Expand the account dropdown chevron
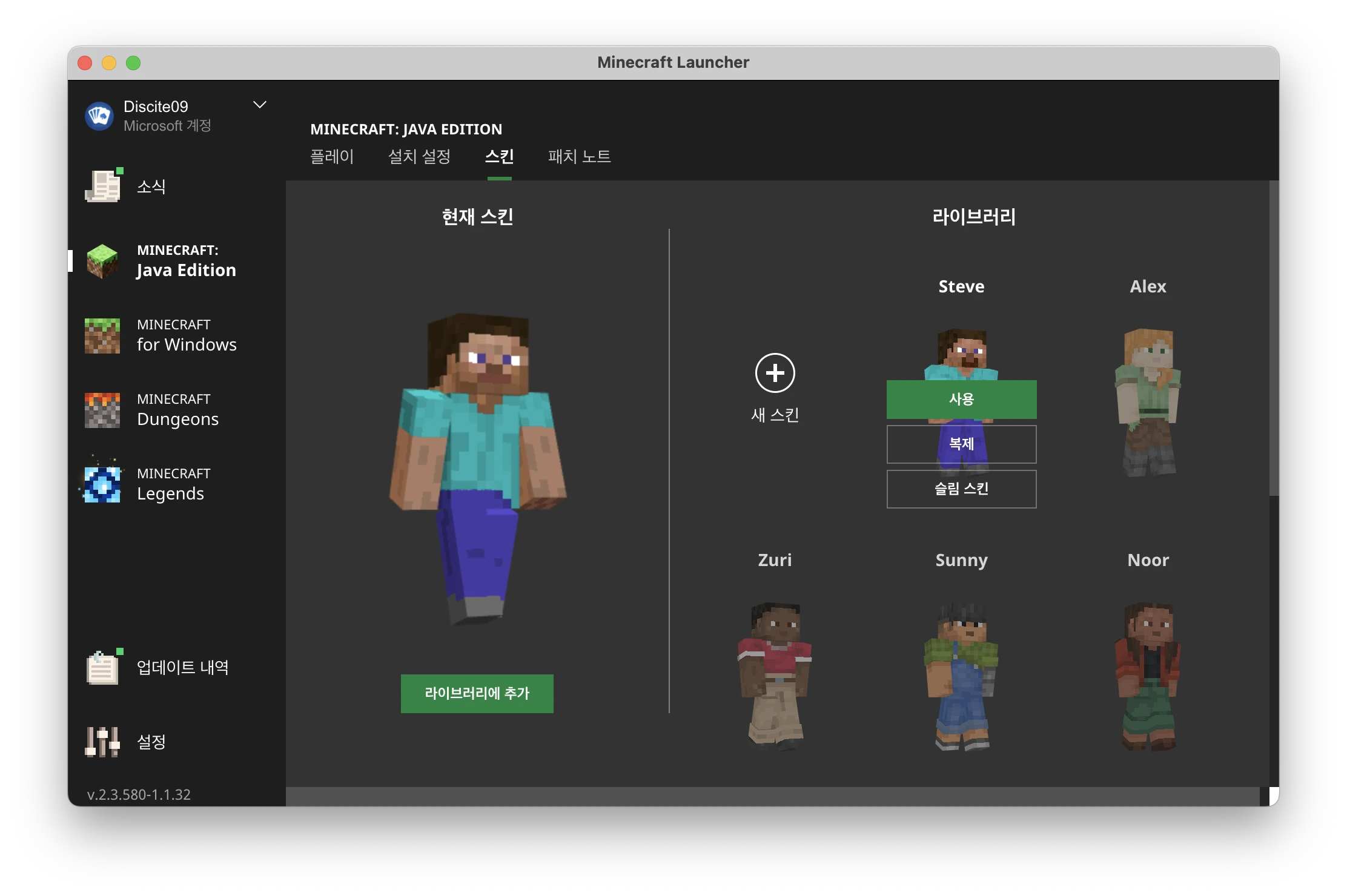Image resolution: width=1347 pixels, height=896 pixels. click(260, 105)
